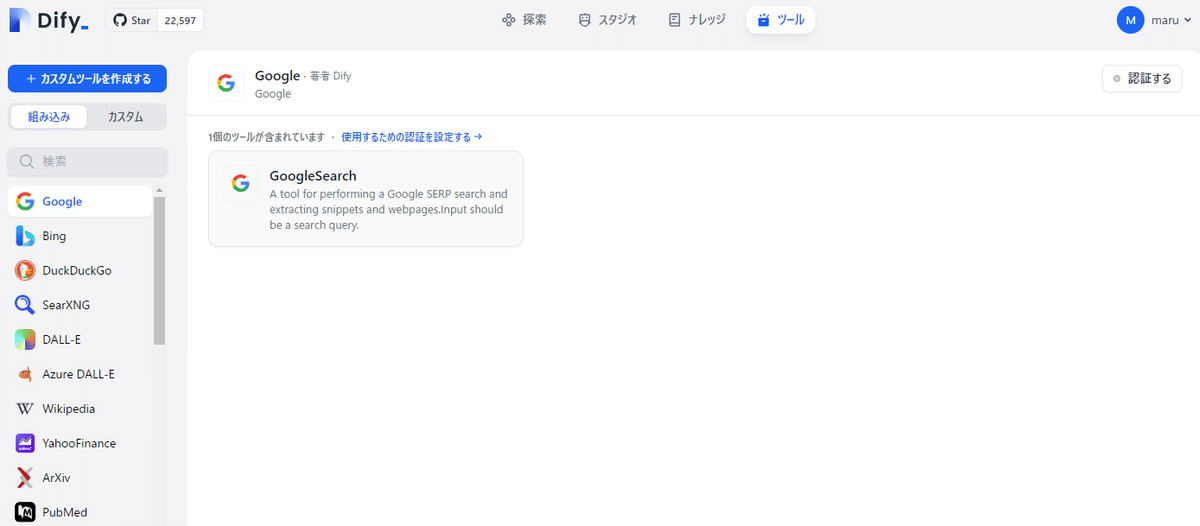Open 使用するための認証を設定する link
This screenshot has width=1200, height=526.
412,137
